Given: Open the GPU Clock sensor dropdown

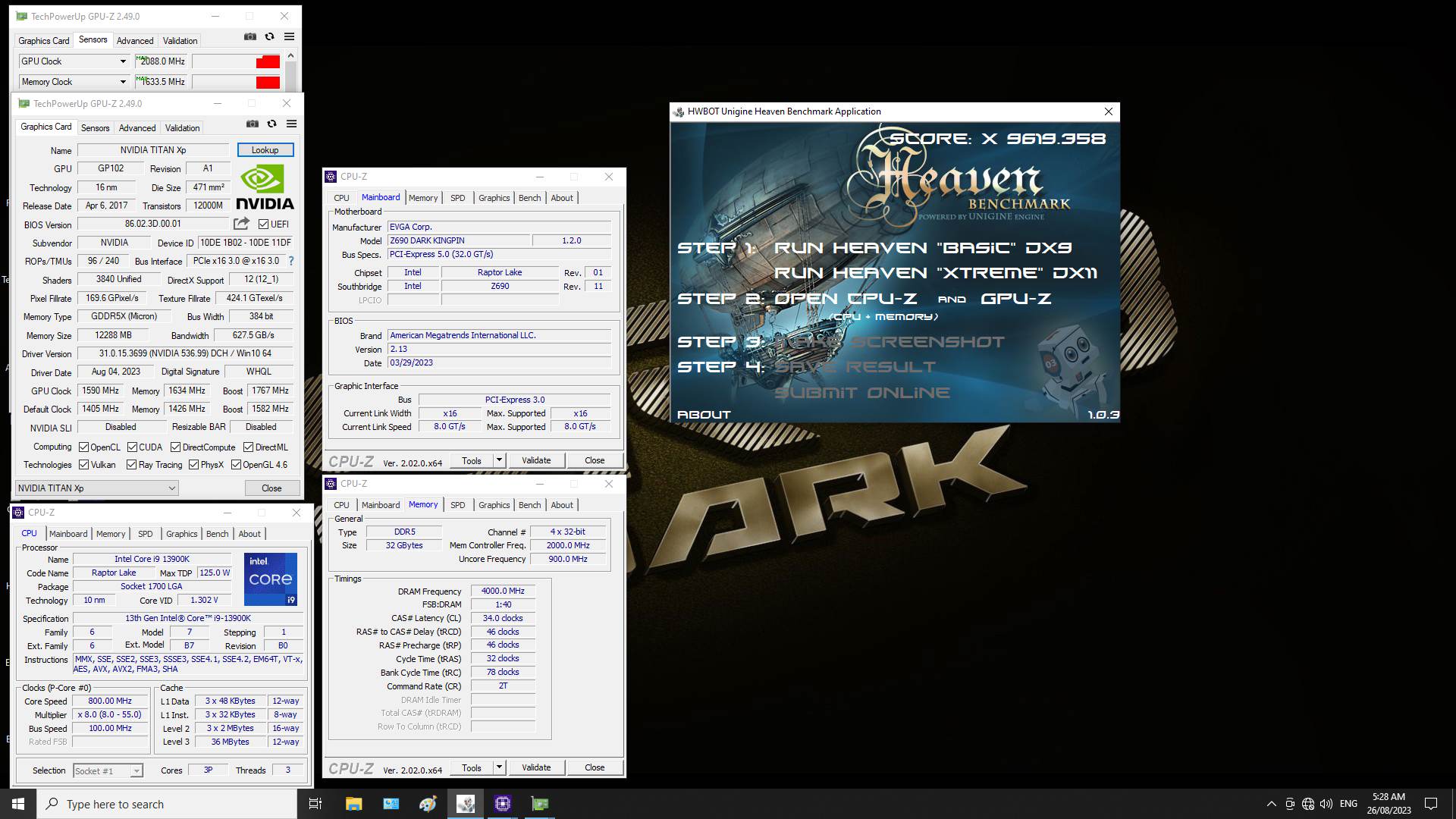Looking at the screenshot, I should click(x=123, y=61).
